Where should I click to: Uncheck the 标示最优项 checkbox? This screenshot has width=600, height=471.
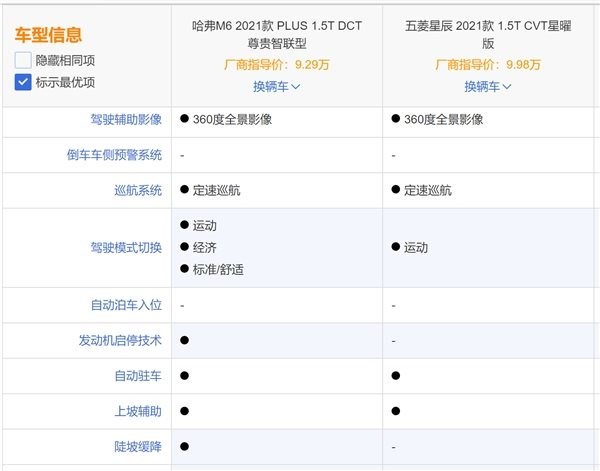[23, 82]
